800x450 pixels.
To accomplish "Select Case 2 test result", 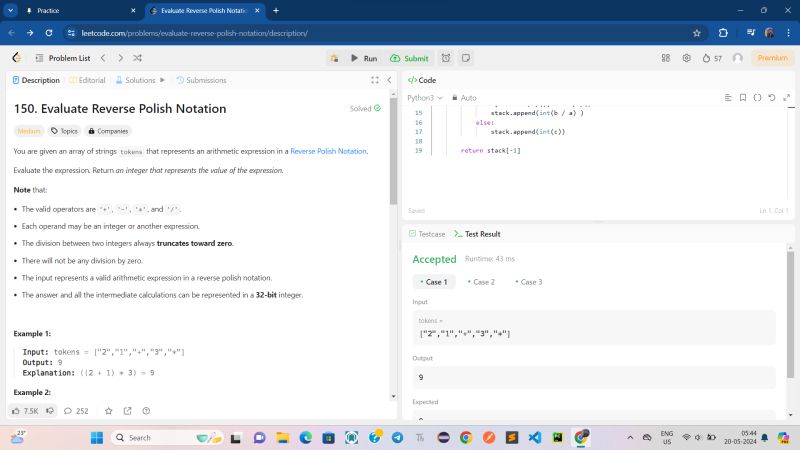I will (481, 282).
